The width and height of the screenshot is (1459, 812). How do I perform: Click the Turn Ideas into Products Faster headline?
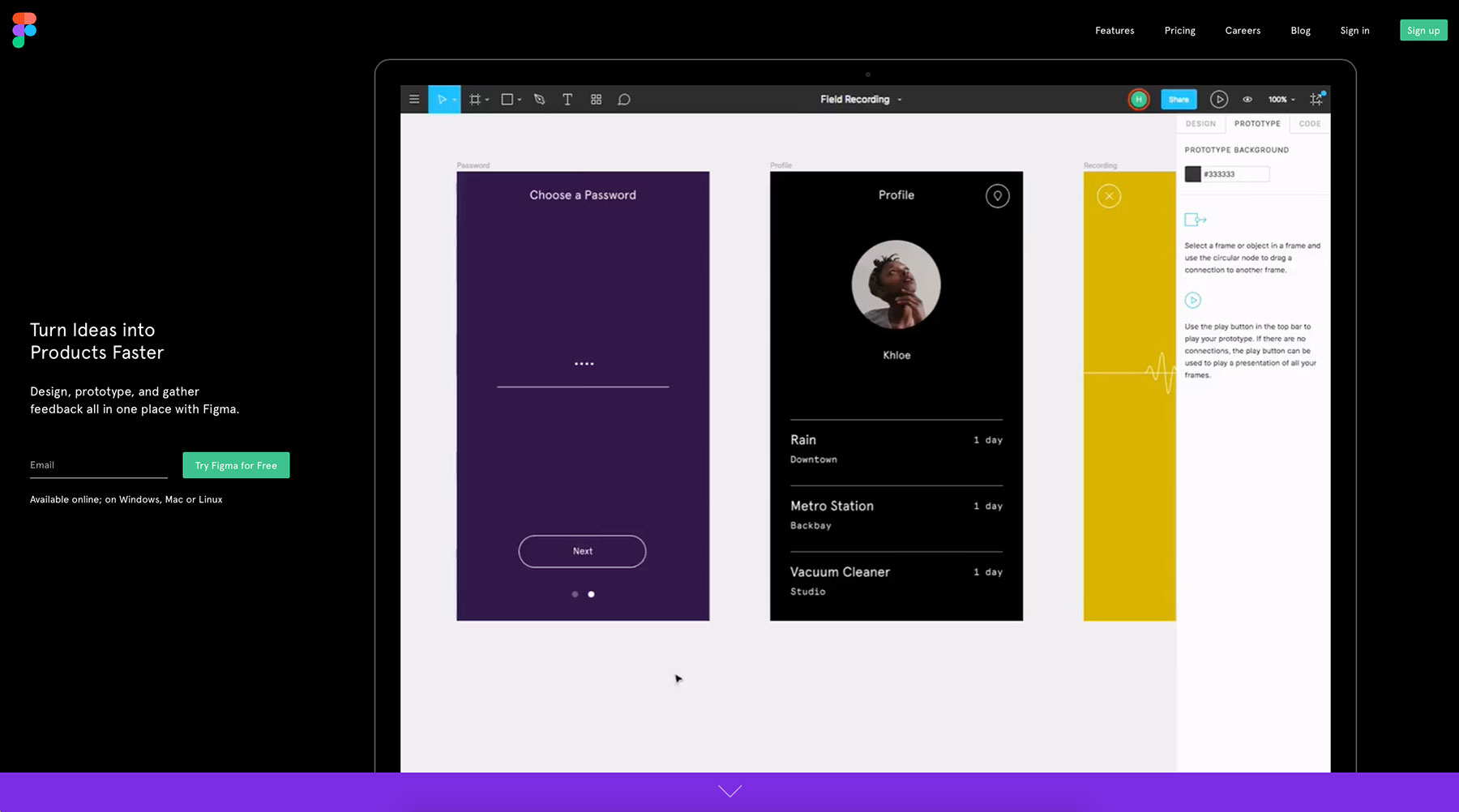click(97, 341)
